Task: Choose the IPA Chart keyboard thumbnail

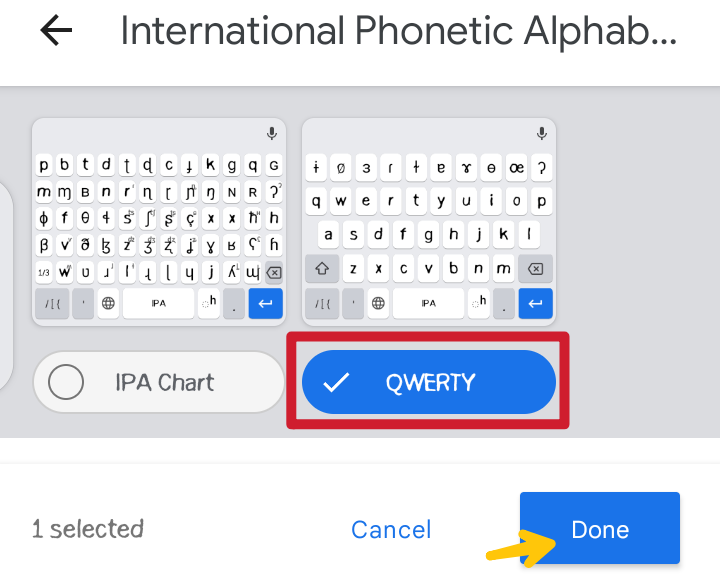Action: 159,221
